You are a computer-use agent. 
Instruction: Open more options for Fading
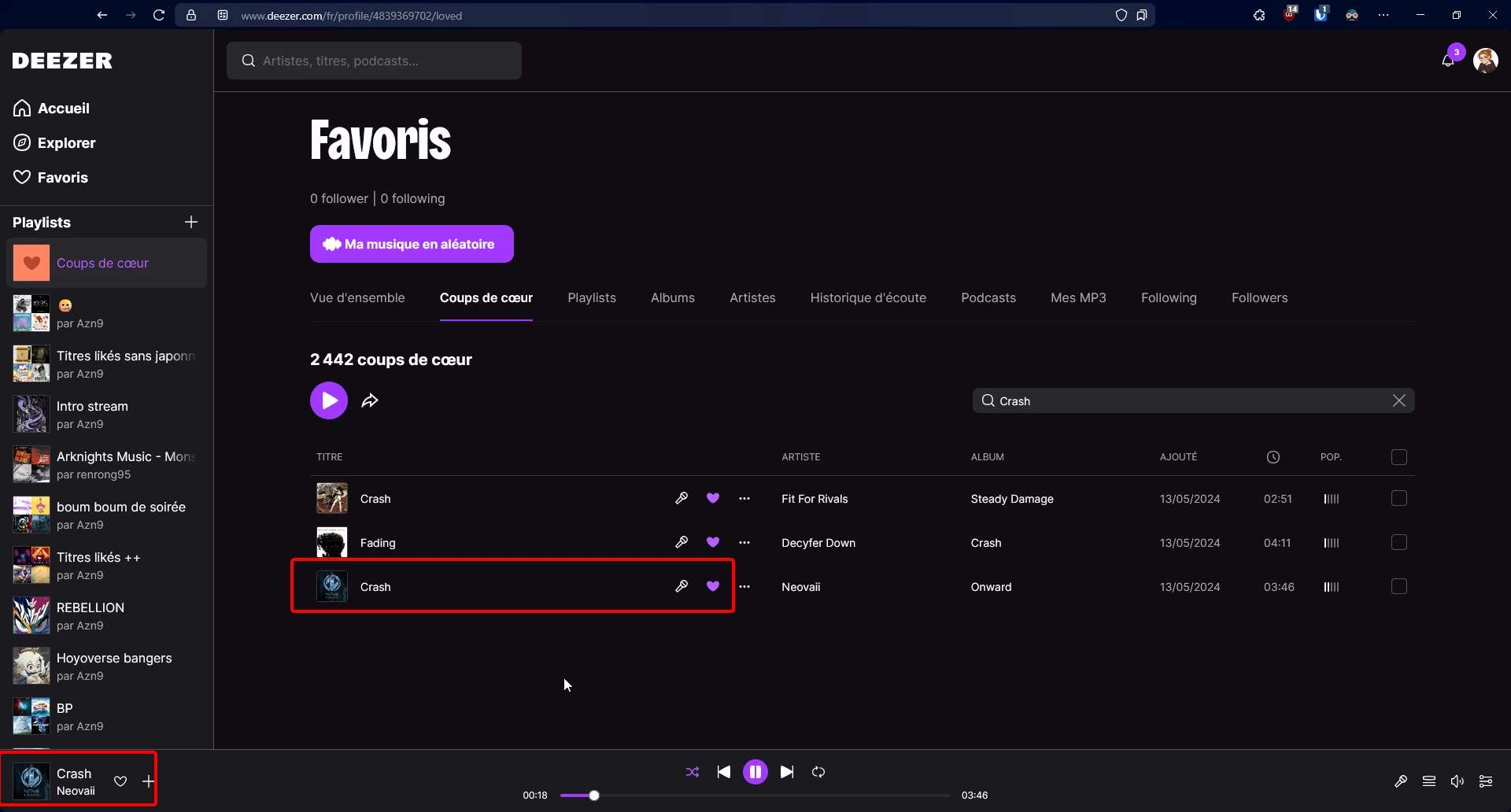click(x=744, y=543)
